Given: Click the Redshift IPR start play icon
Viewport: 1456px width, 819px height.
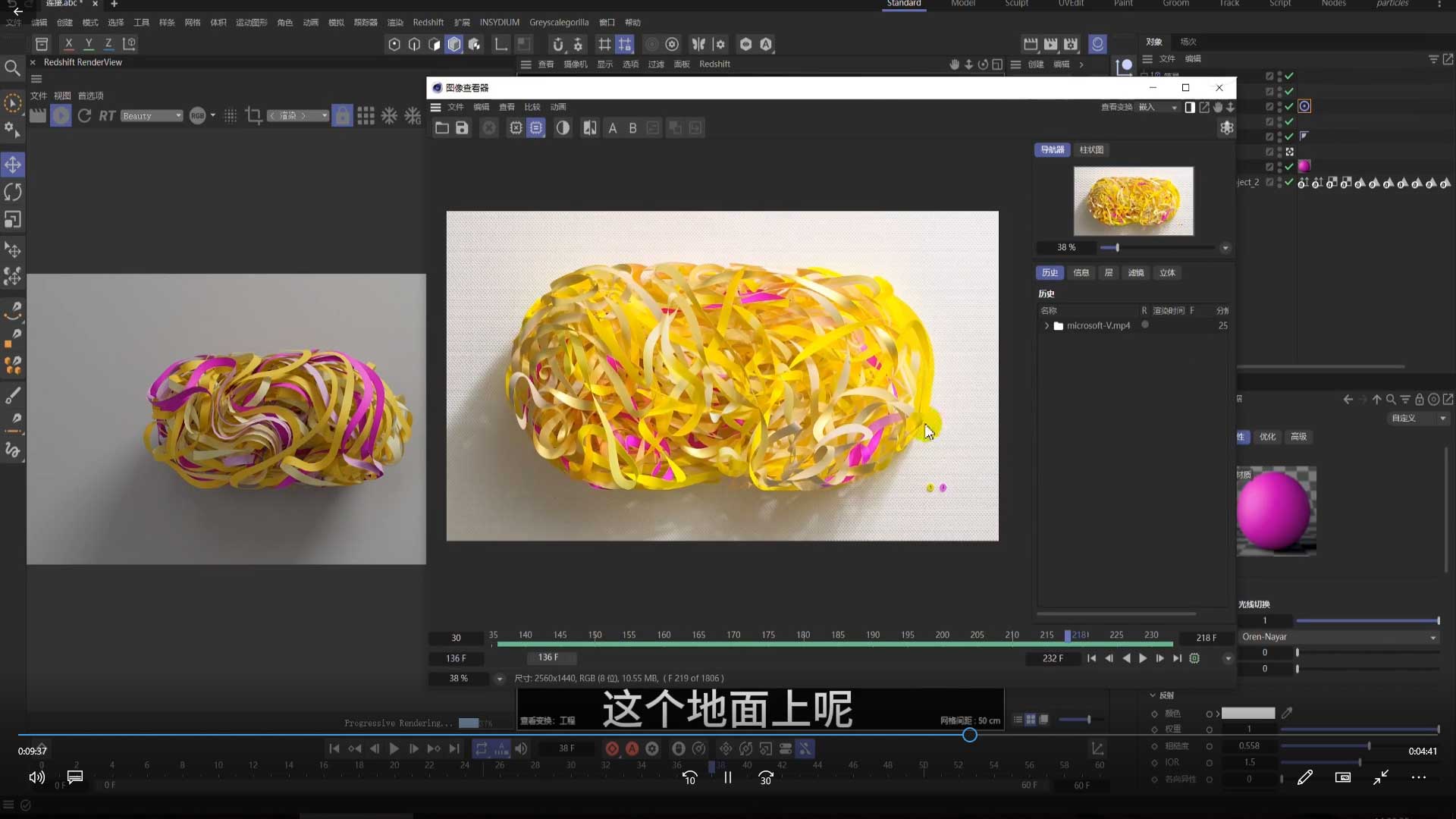Looking at the screenshot, I should 61,116.
